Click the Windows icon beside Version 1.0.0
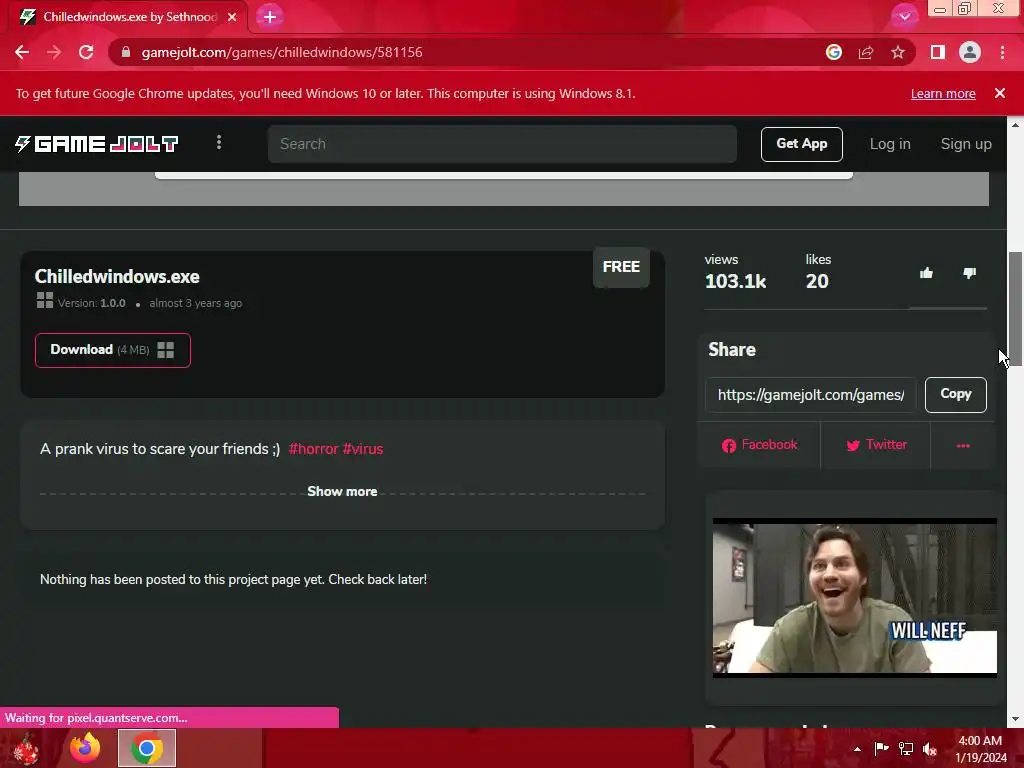The image size is (1024, 768). [44, 300]
